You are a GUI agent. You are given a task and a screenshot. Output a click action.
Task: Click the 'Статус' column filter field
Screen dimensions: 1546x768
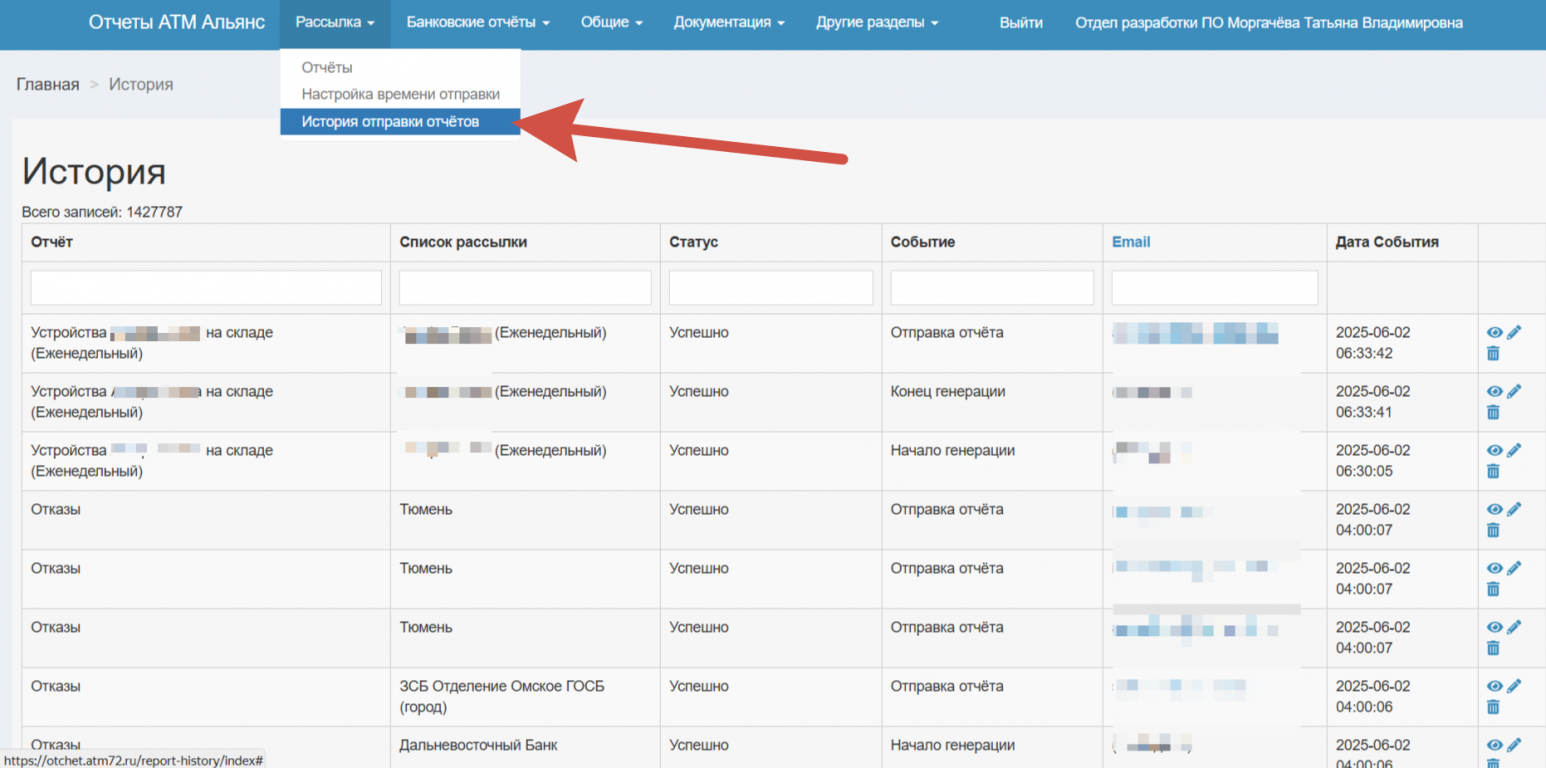tap(770, 288)
